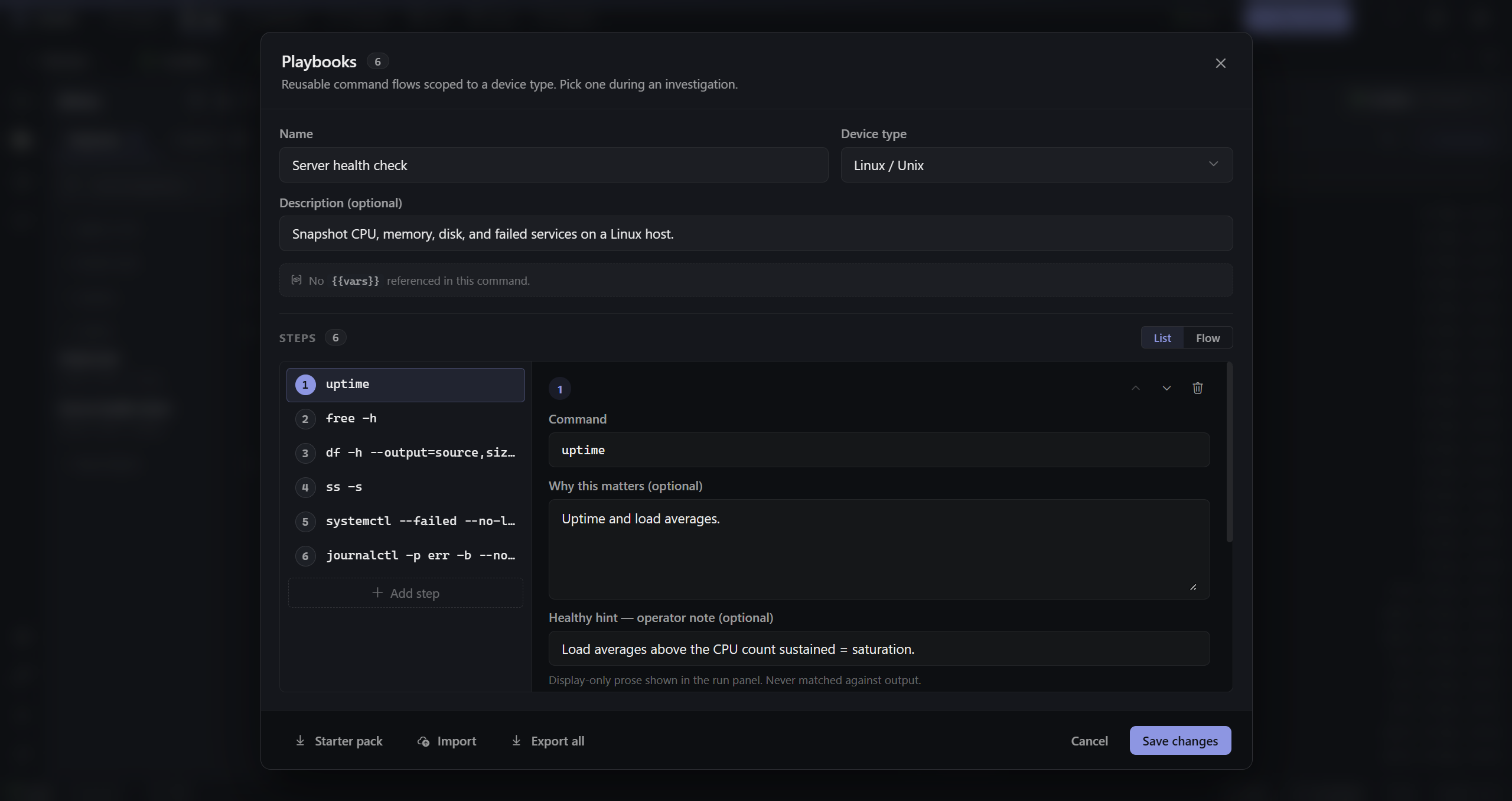Click the Playbooks dialog title
This screenshot has height=801, width=1512.
(319, 61)
